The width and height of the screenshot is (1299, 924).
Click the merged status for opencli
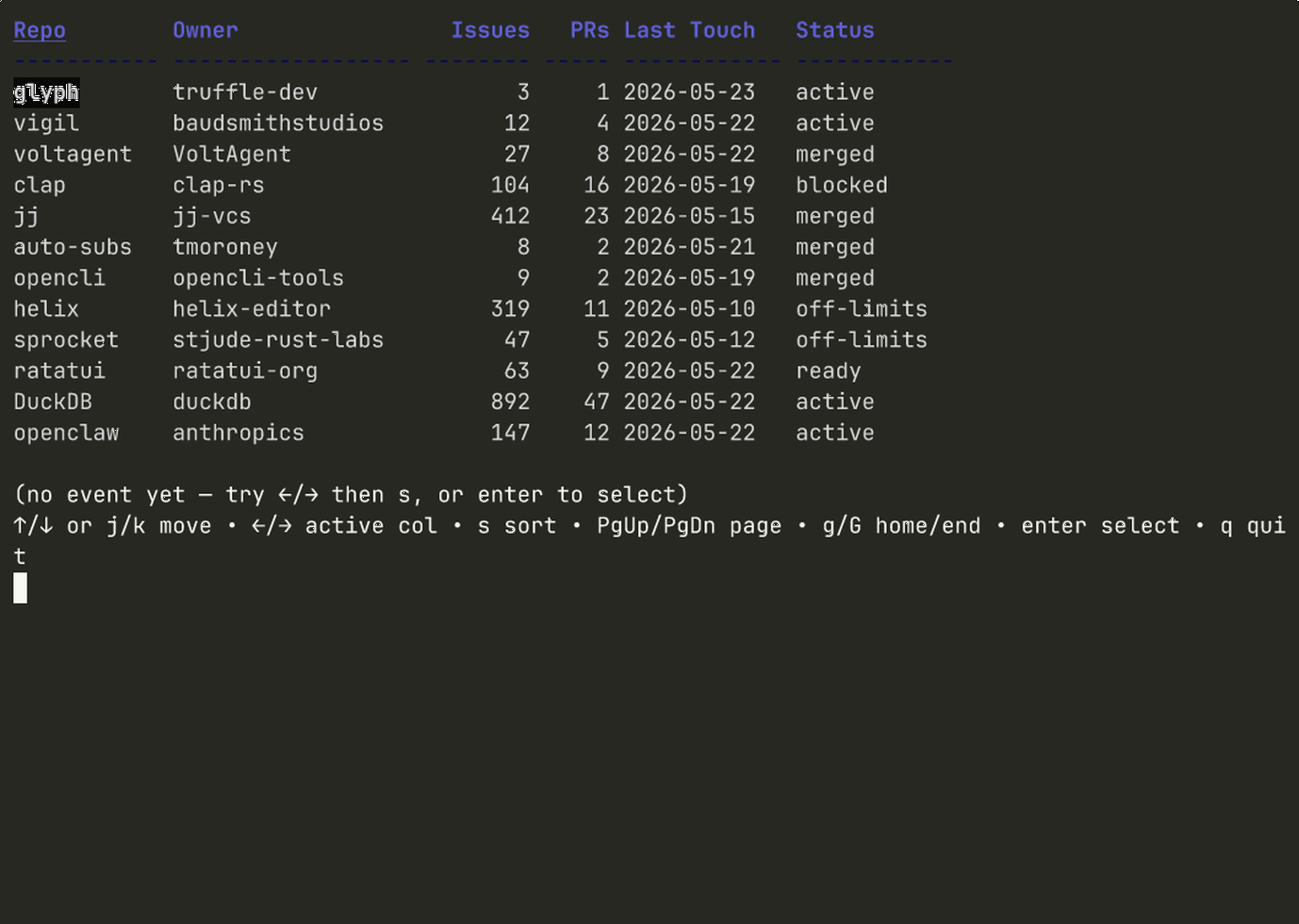(x=835, y=278)
